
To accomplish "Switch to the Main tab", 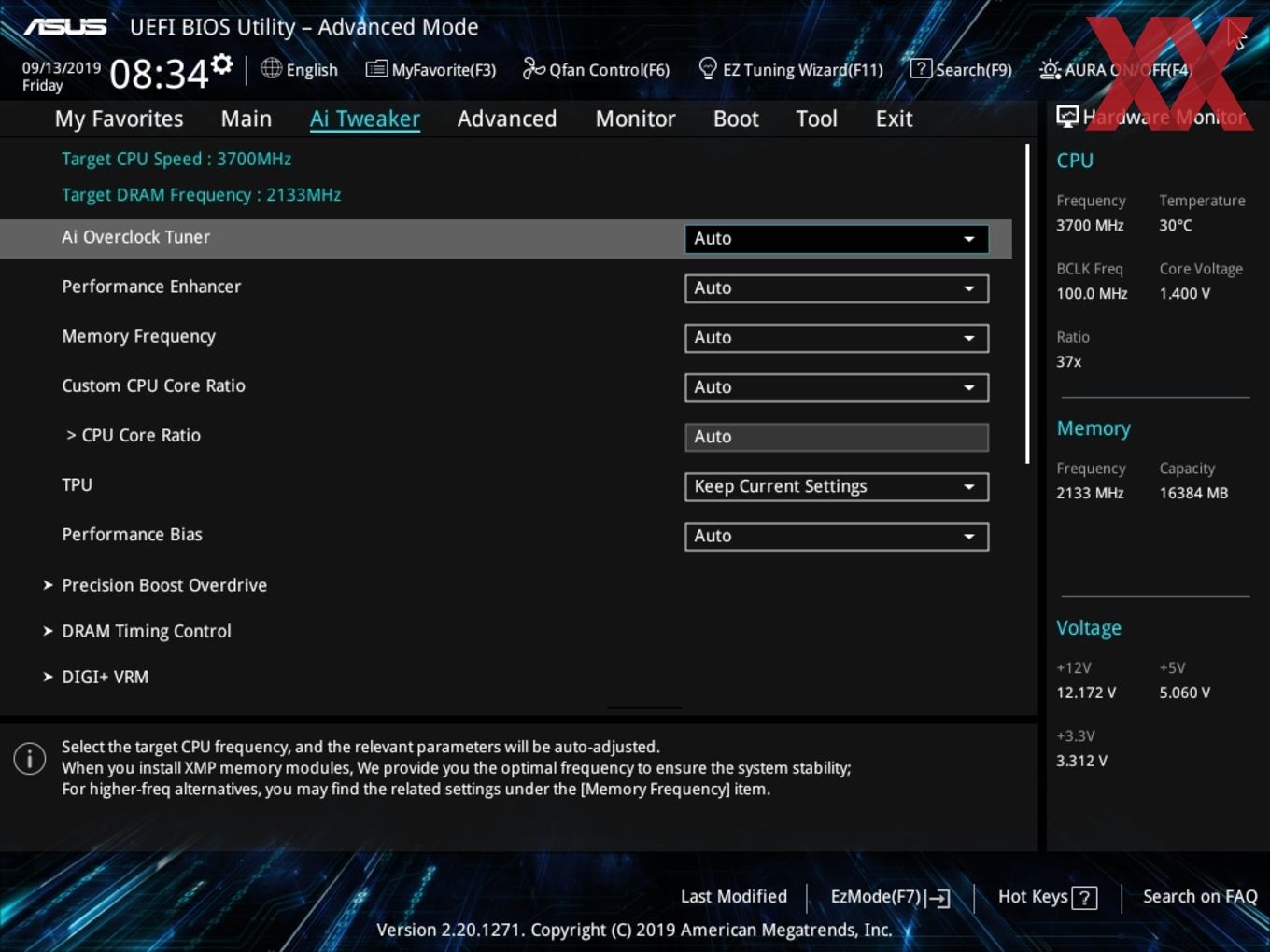I will click(247, 119).
